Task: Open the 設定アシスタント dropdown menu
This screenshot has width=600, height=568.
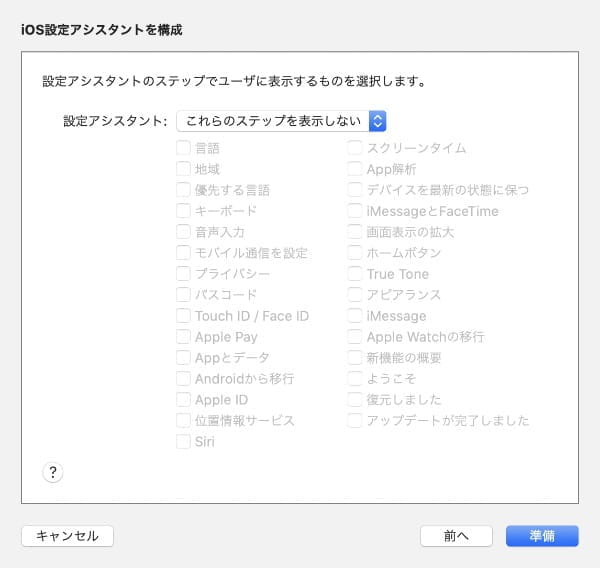Action: coord(281,121)
